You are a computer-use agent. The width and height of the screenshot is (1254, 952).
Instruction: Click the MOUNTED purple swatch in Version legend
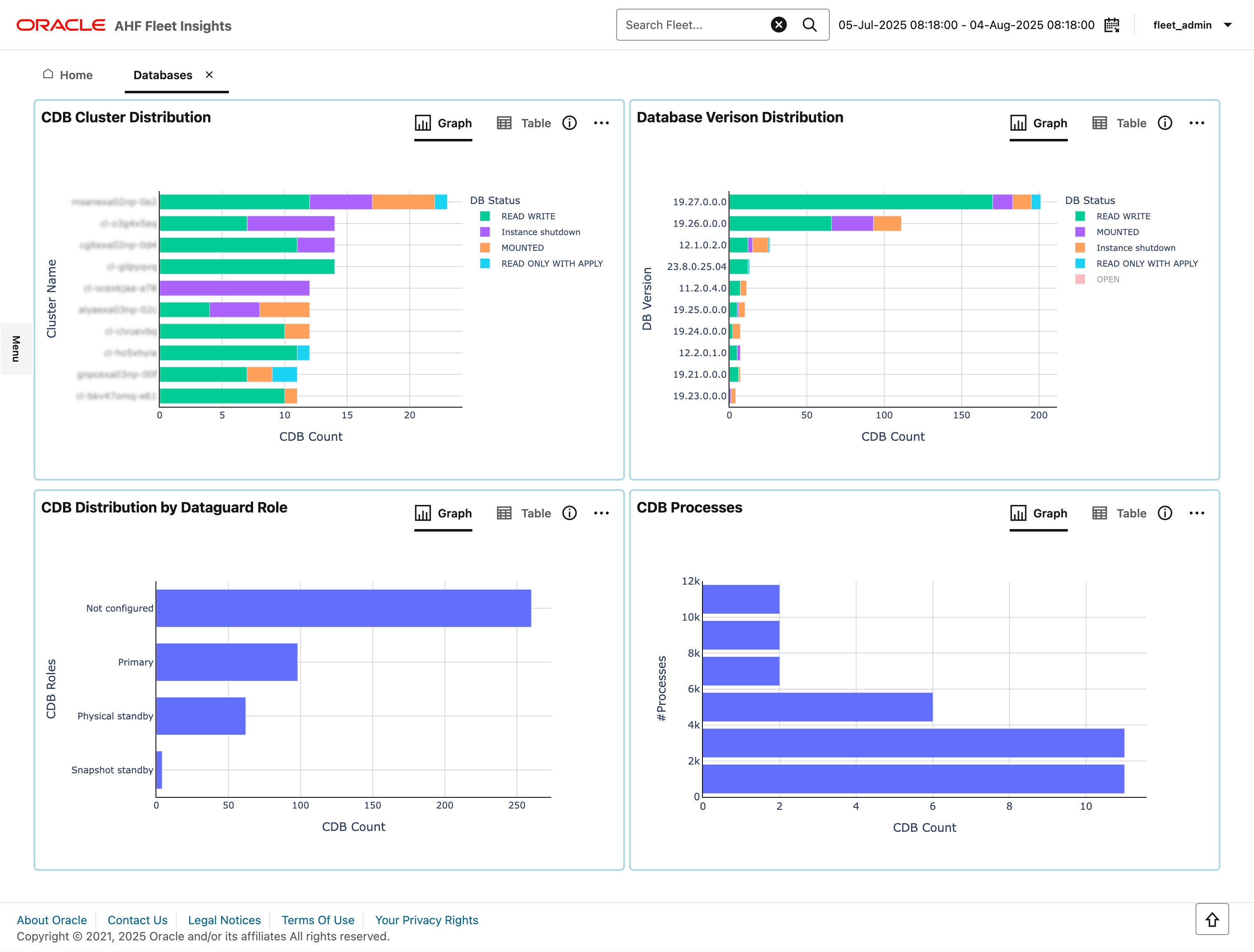1080,232
